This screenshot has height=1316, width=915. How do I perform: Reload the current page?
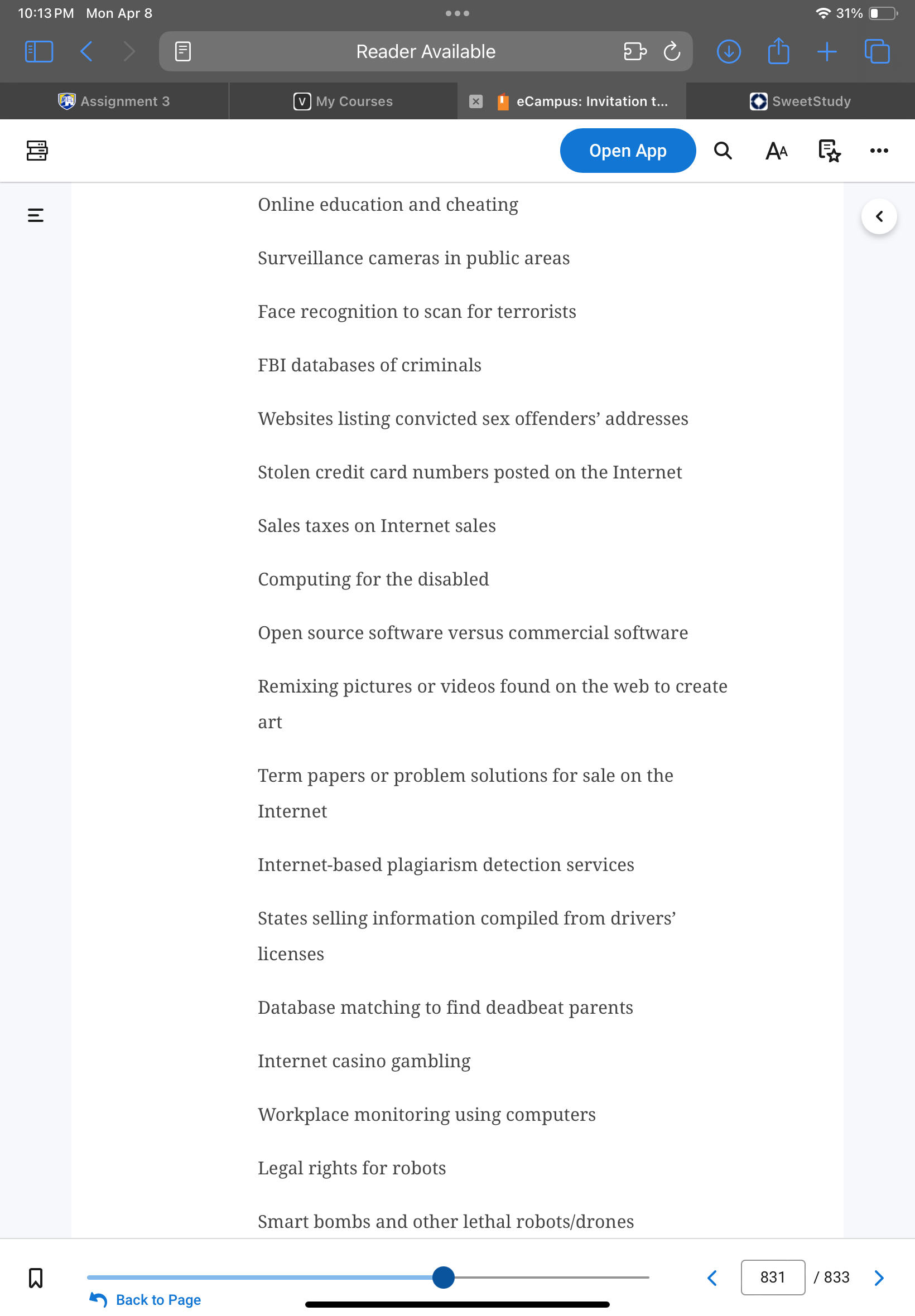click(x=672, y=51)
